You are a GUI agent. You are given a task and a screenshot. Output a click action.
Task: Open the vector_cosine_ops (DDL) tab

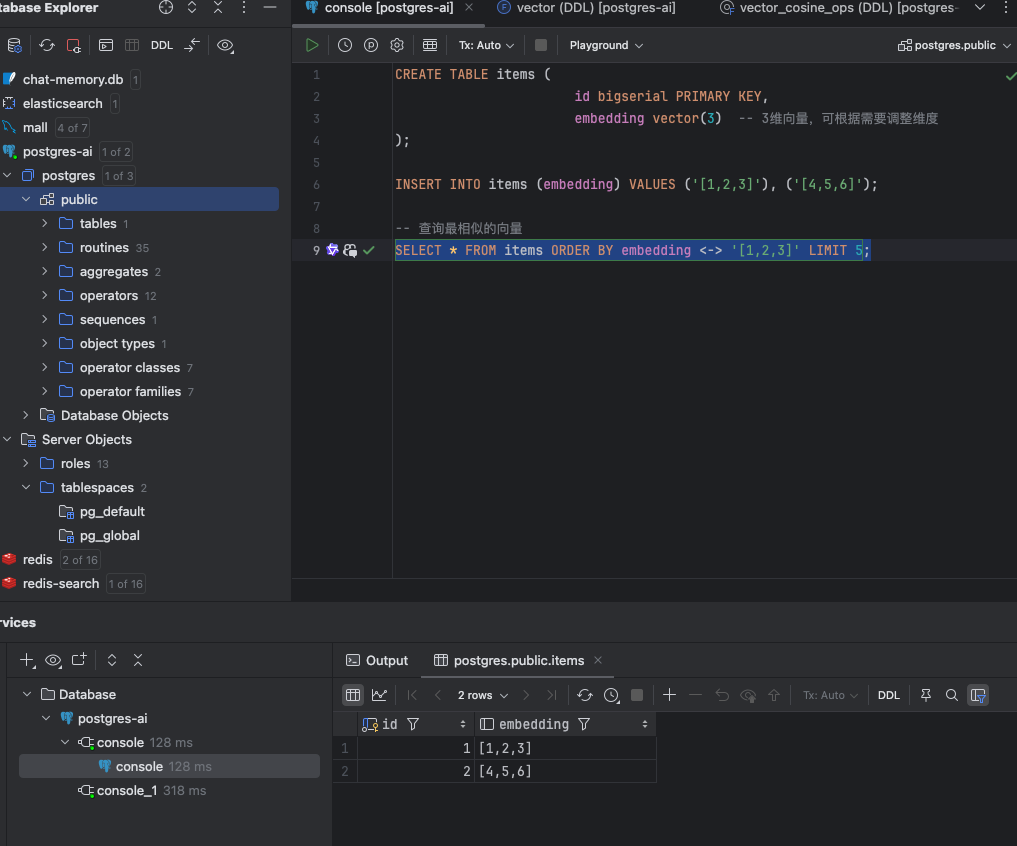[839, 8]
